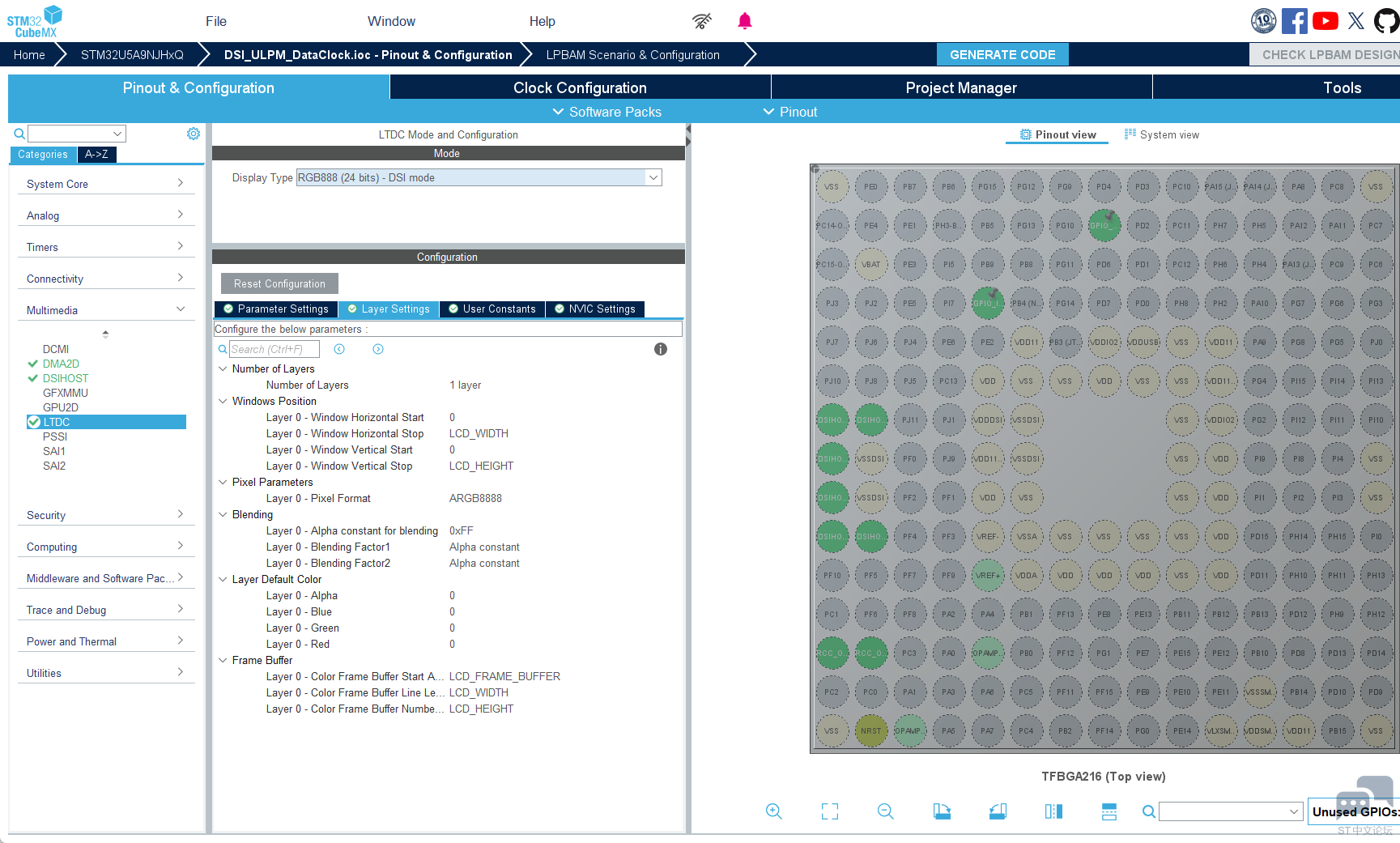Select the Parameter Settings tab

tap(276, 309)
